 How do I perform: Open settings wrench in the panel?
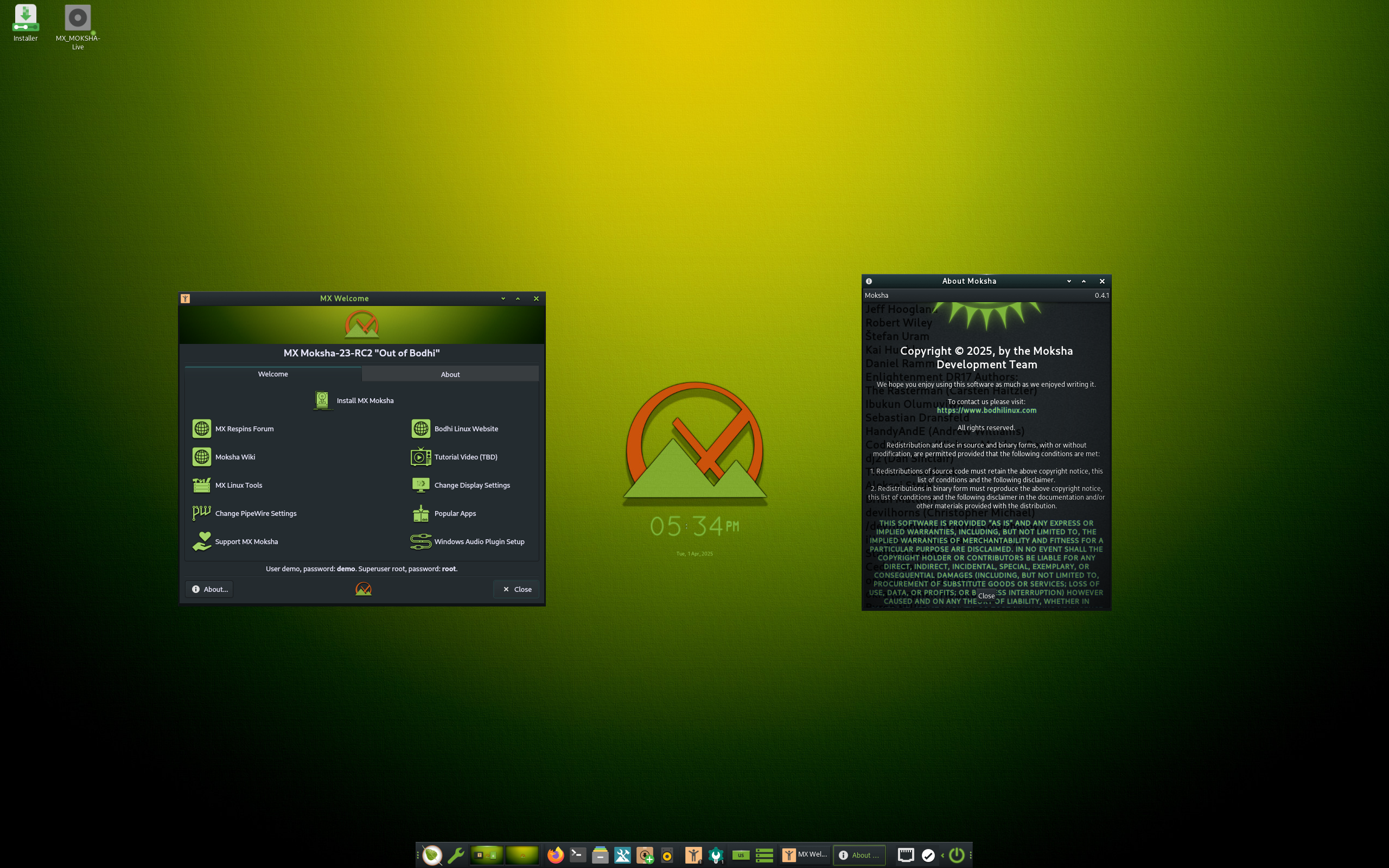pyautogui.click(x=456, y=855)
